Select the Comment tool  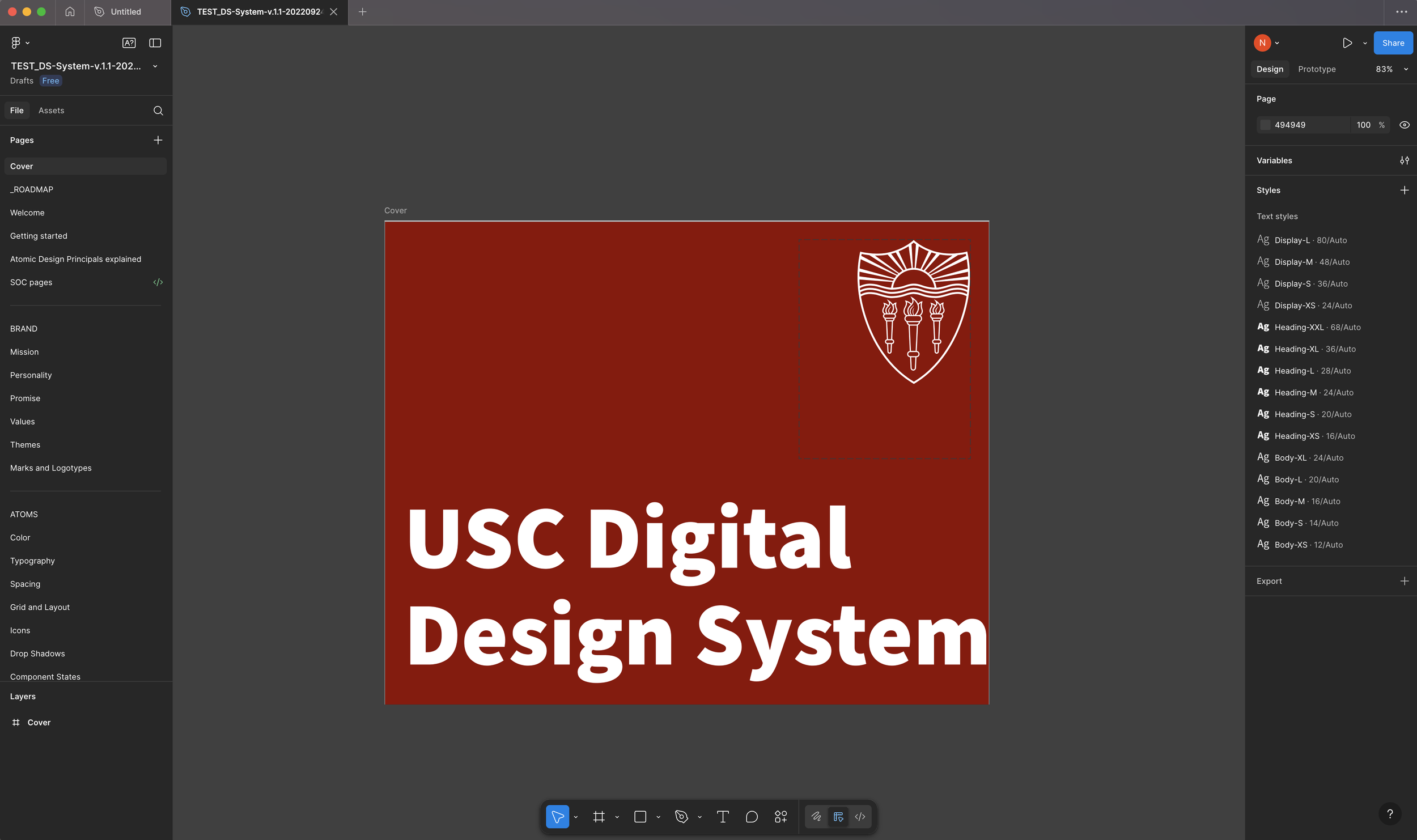point(752,817)
